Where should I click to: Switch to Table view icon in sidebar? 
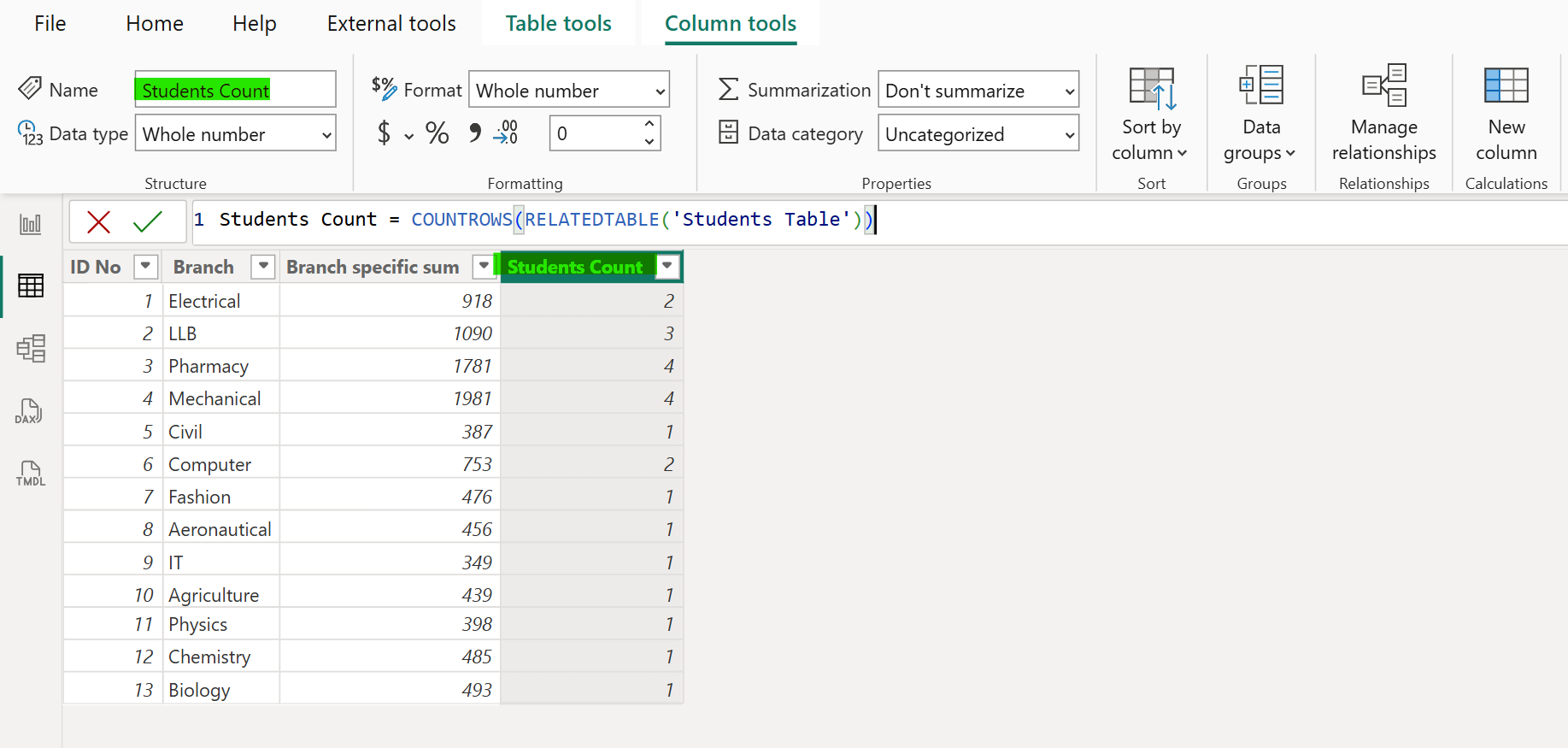coord(31,286)
